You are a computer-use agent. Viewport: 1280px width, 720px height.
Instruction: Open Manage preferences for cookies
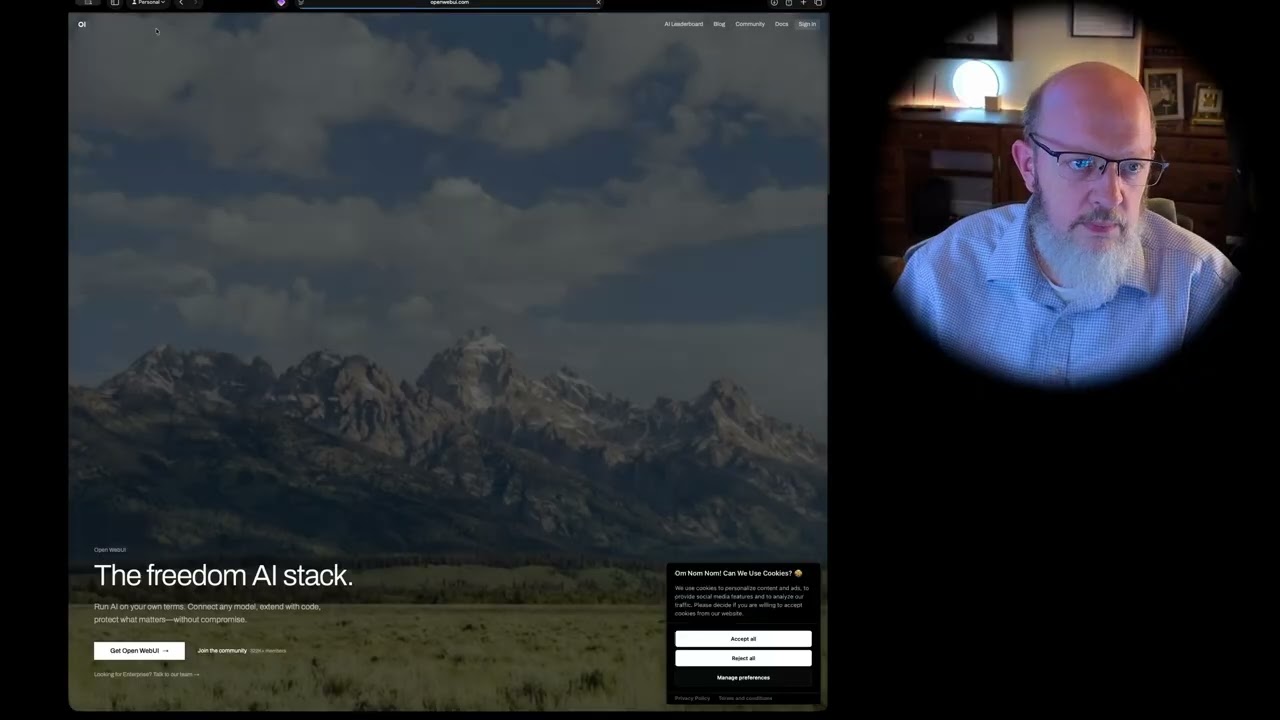pyautogui.click(x=743, y=678)
